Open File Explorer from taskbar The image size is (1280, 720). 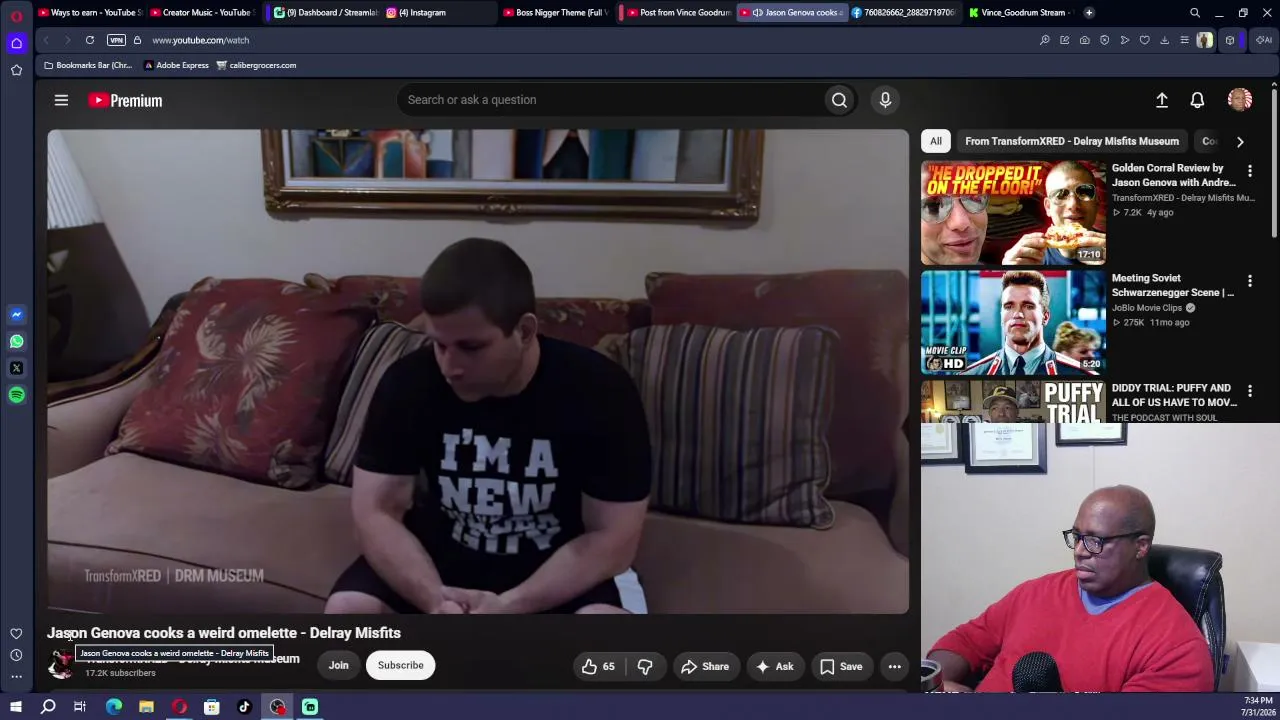[x=146, y=707]
